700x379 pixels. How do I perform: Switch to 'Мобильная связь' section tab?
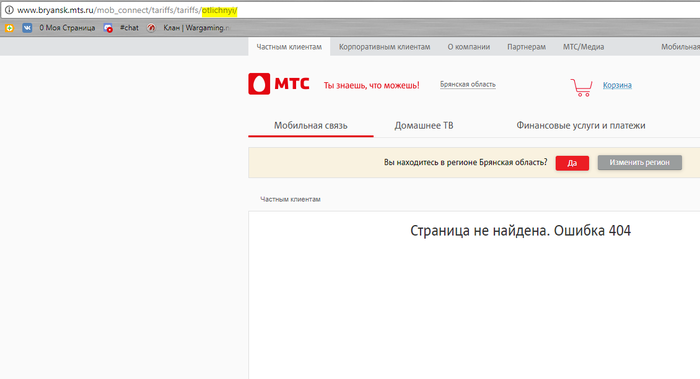pyautogui.click(x=311, y=126)
